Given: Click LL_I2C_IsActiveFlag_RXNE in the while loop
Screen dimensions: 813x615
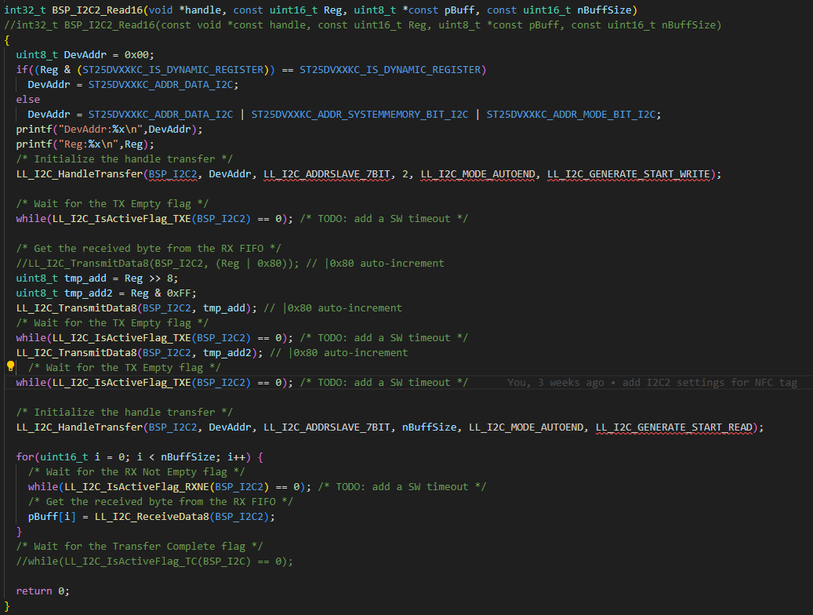Looking at the screenshot, I should [x=137, y=486].
